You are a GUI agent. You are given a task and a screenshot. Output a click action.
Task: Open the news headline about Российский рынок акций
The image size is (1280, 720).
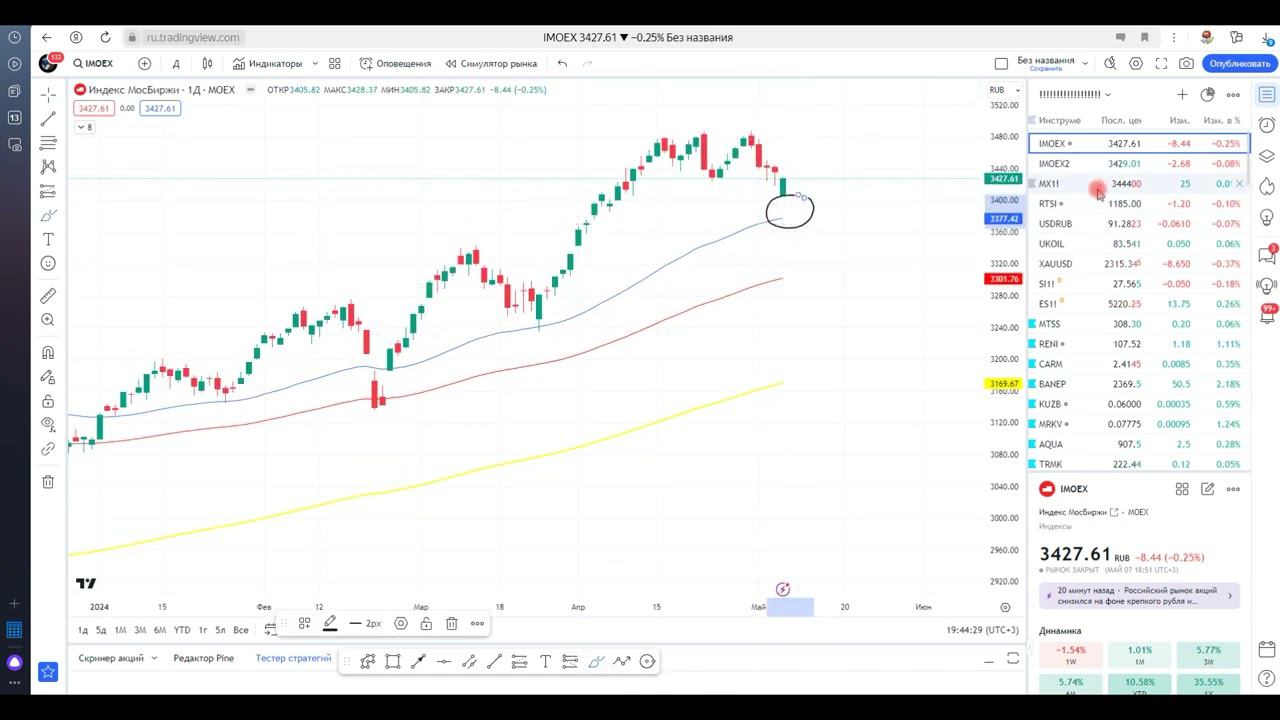(1139, 596)
